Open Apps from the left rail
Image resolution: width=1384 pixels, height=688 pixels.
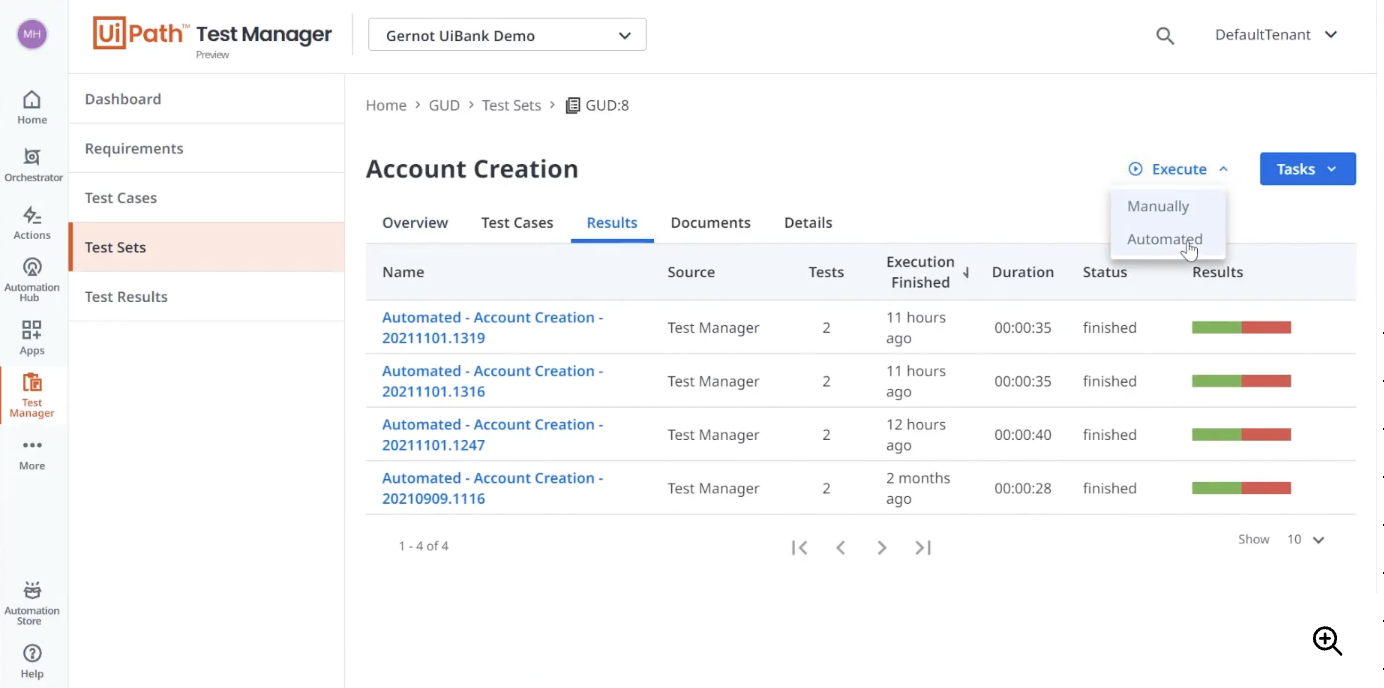[x=32, y=338]
